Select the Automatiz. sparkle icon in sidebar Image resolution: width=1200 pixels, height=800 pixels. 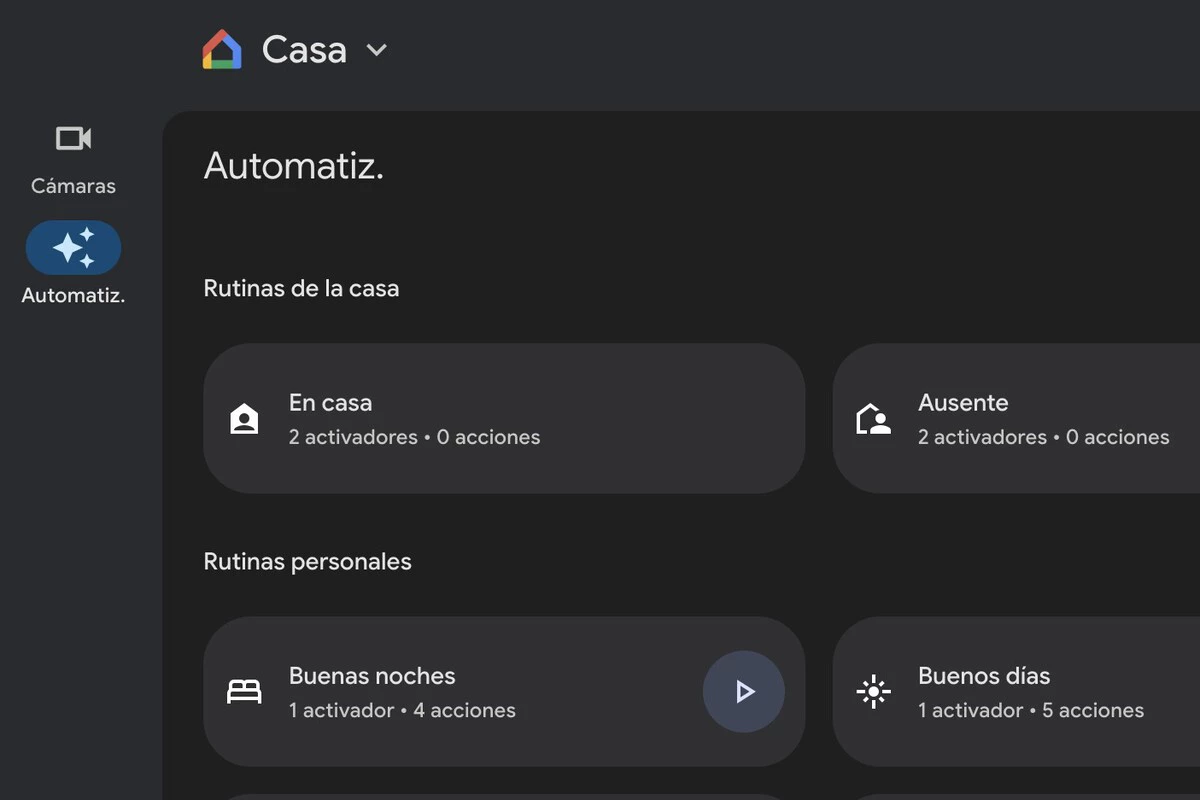(73, 248)
